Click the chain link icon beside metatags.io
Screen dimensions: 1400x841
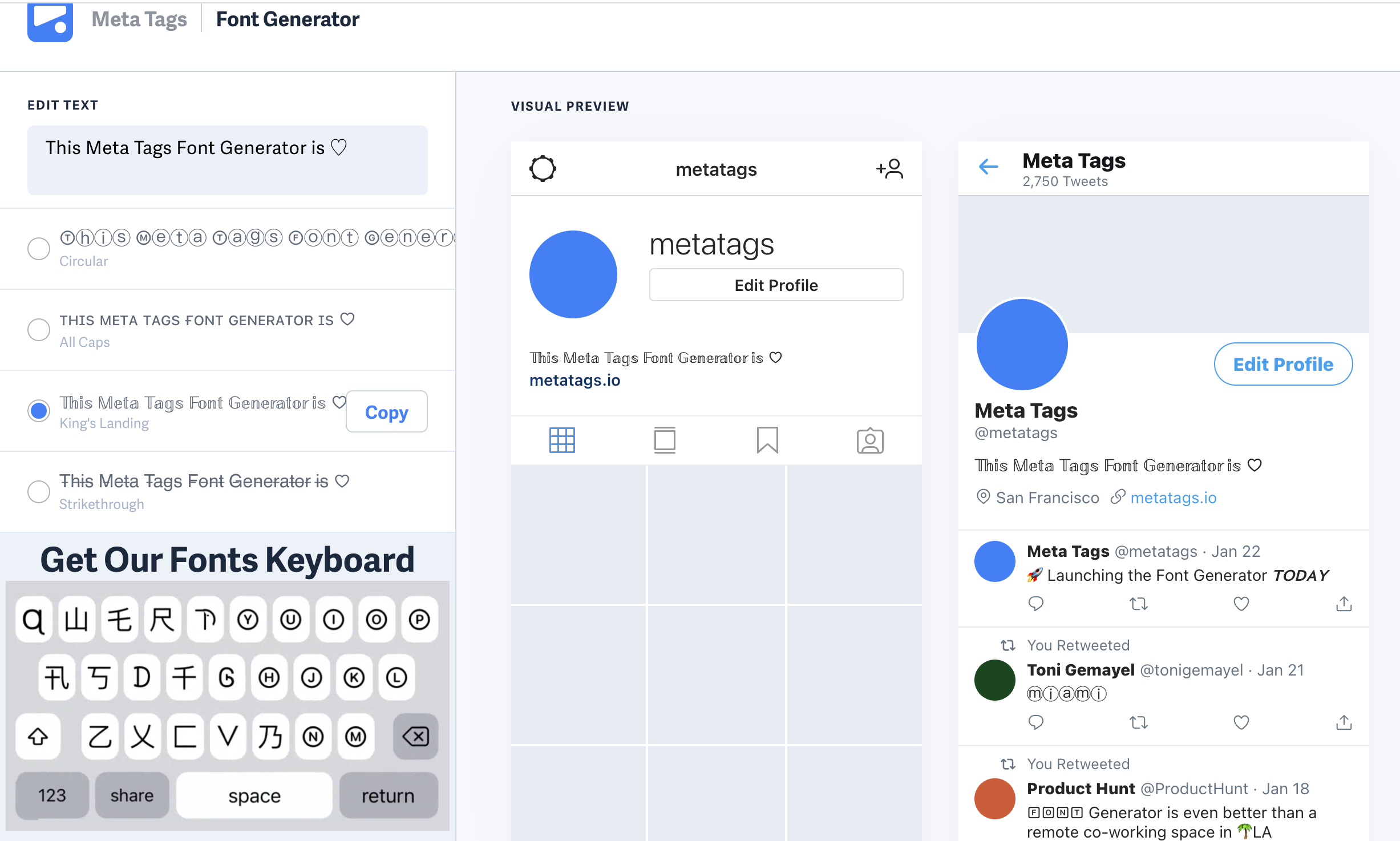click(1118, 497)
